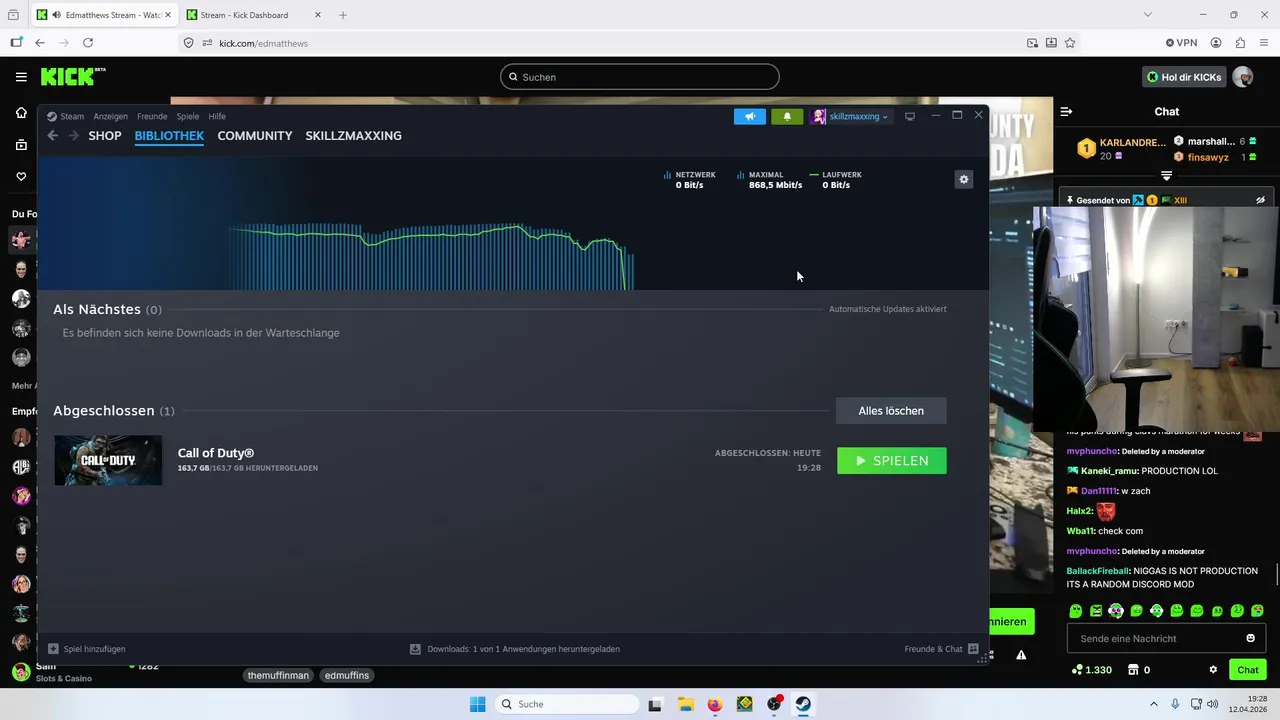The height and width of the screenshot is (720, 1280).
Task: Hide the pinned chat message
Action: point(1260,200)
